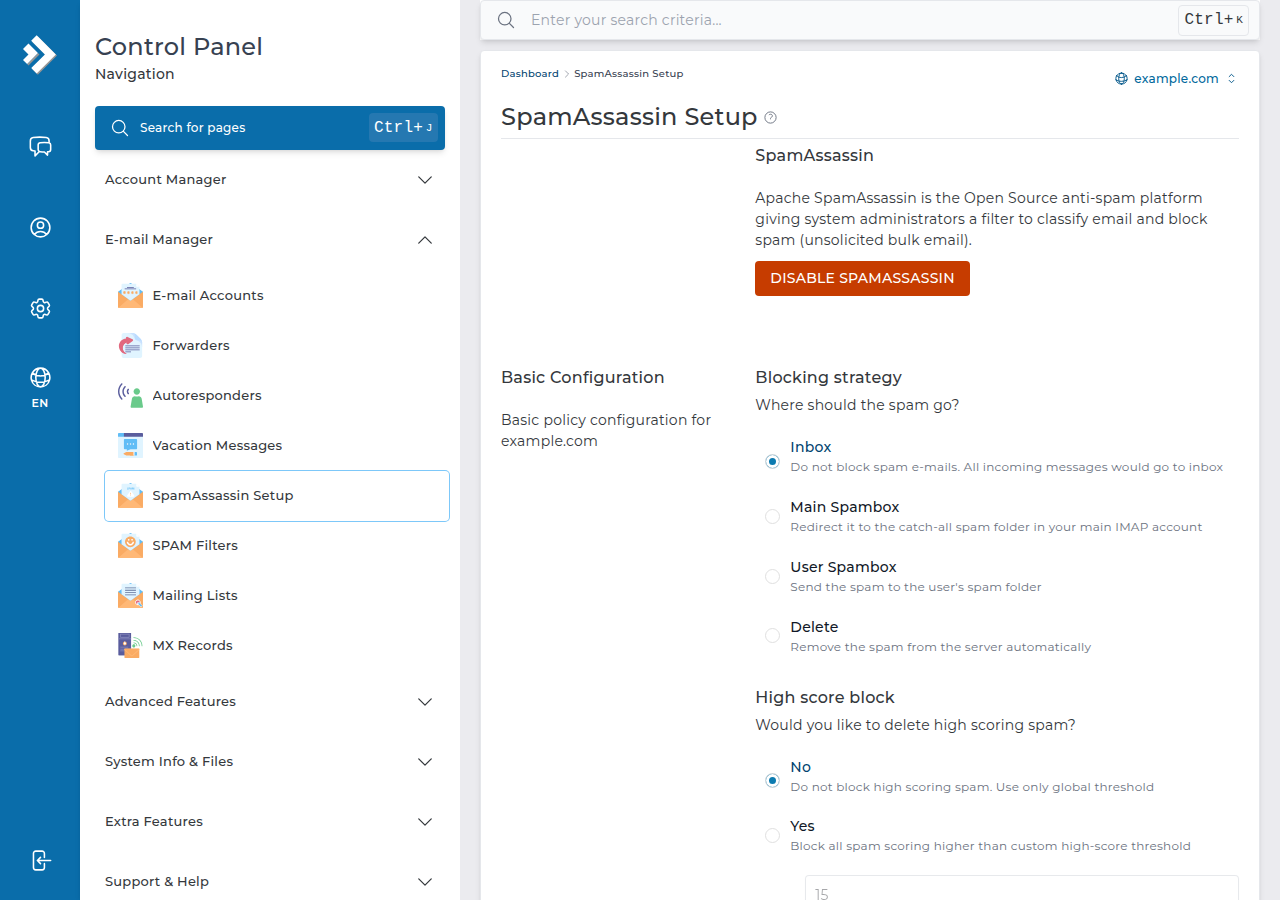Viewport: 1280px width, 900px height.
Task: Open Mailing Lists page
Action: (x=277, y=595)
